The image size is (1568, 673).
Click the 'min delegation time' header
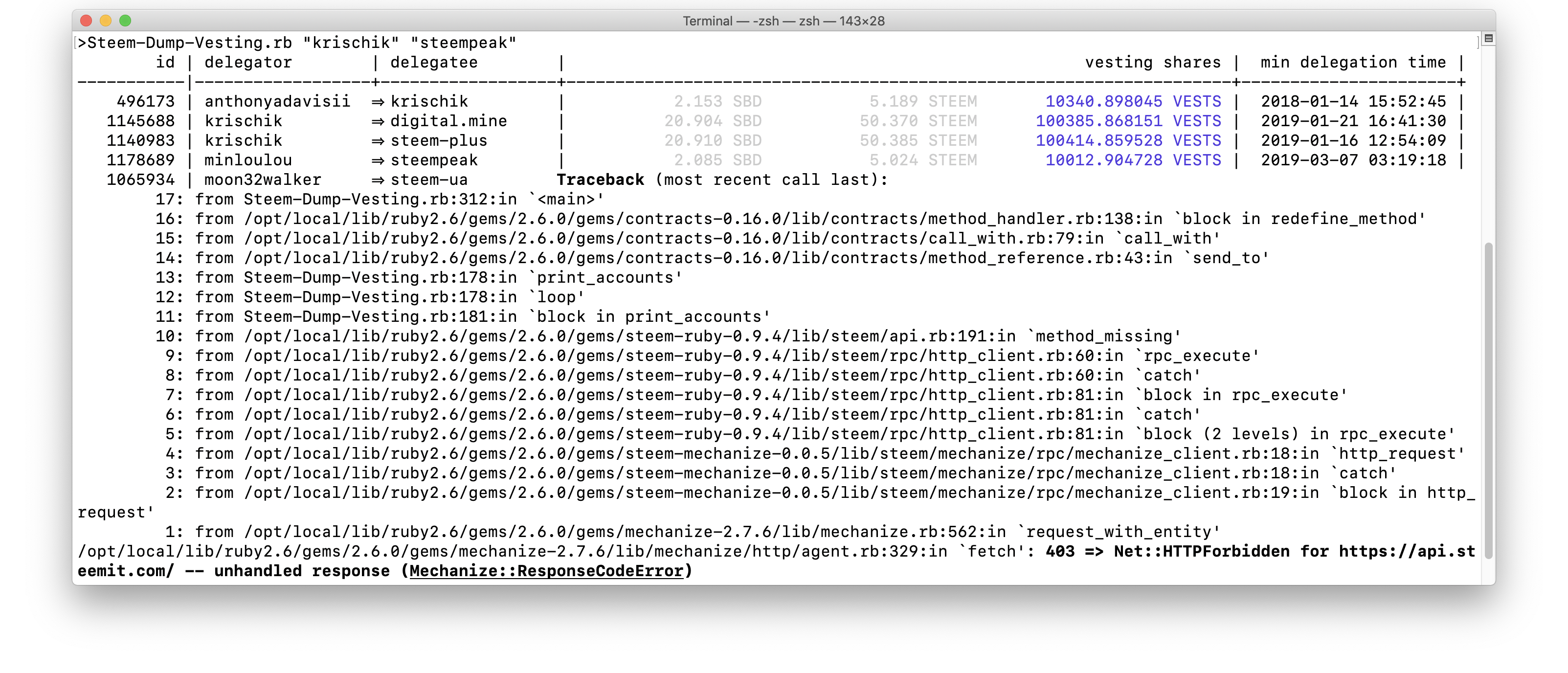(x=1353, y=62)
